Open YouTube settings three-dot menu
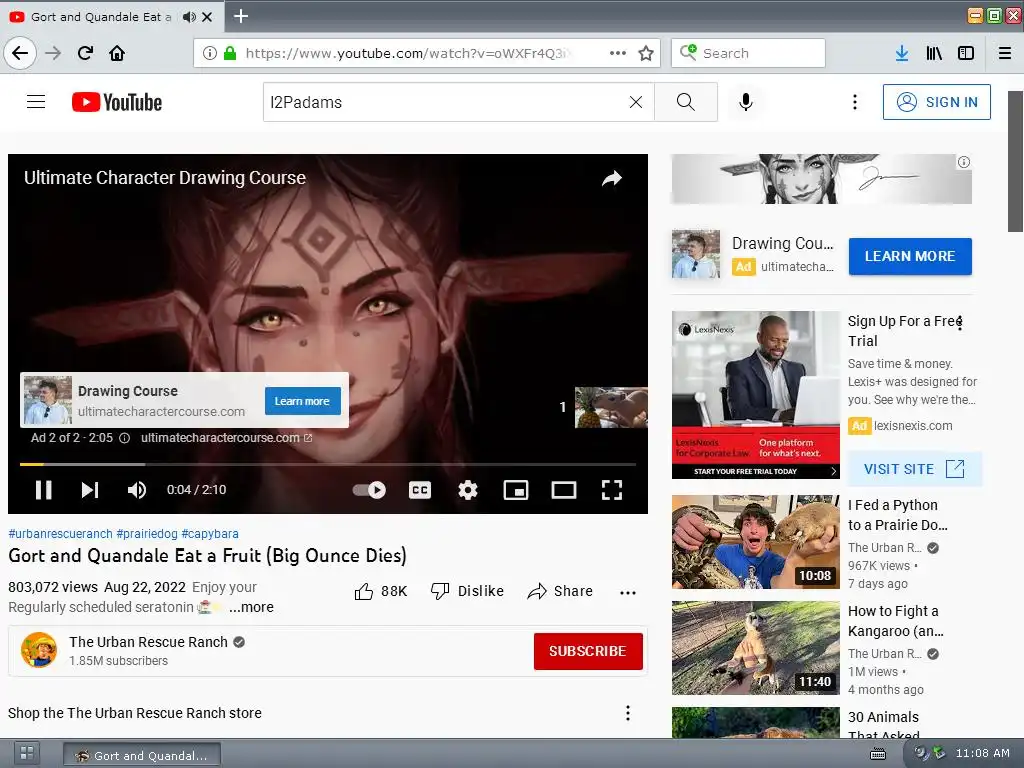The width and height of the screenshot is (1024, 768). coord(855,102)
